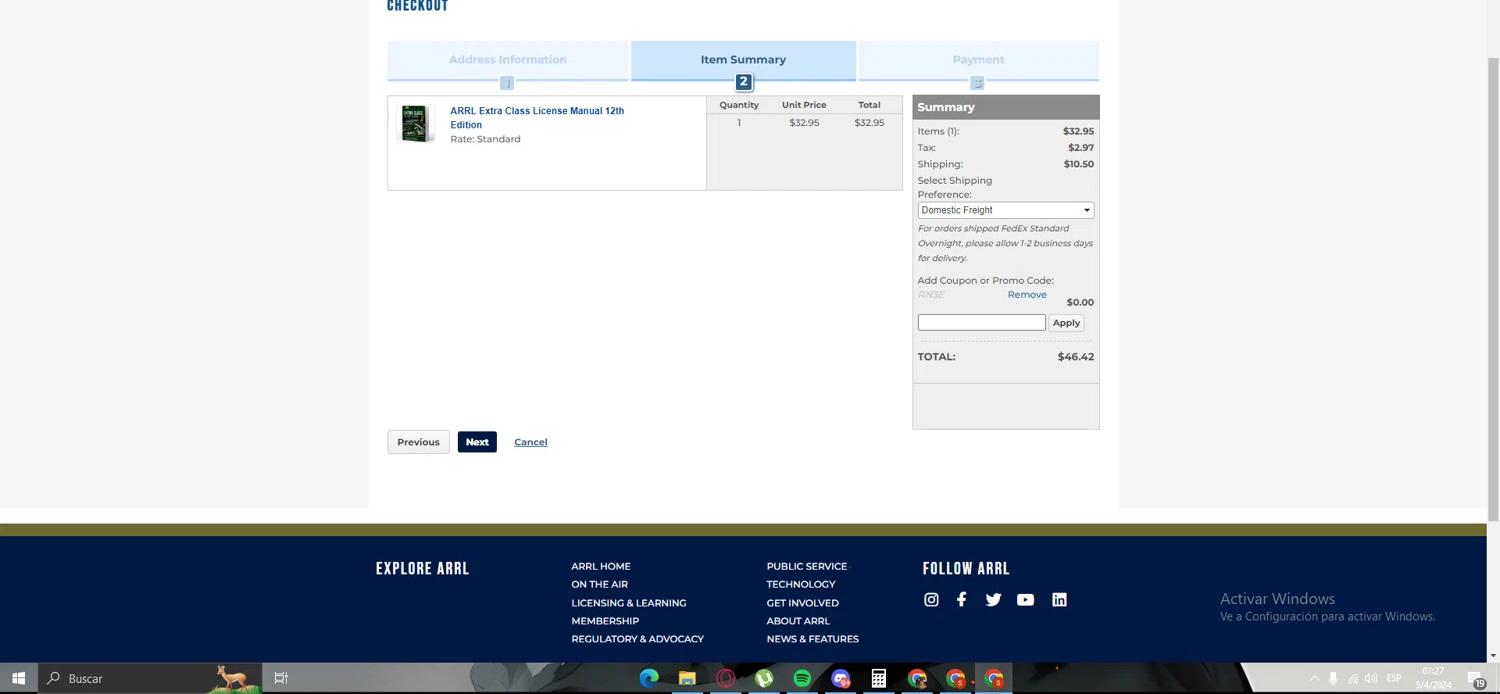The width and height of the screenshot is (1500, 694).
Task: Open ARRL YouTube channel
Action: [x=1025, y=600]
